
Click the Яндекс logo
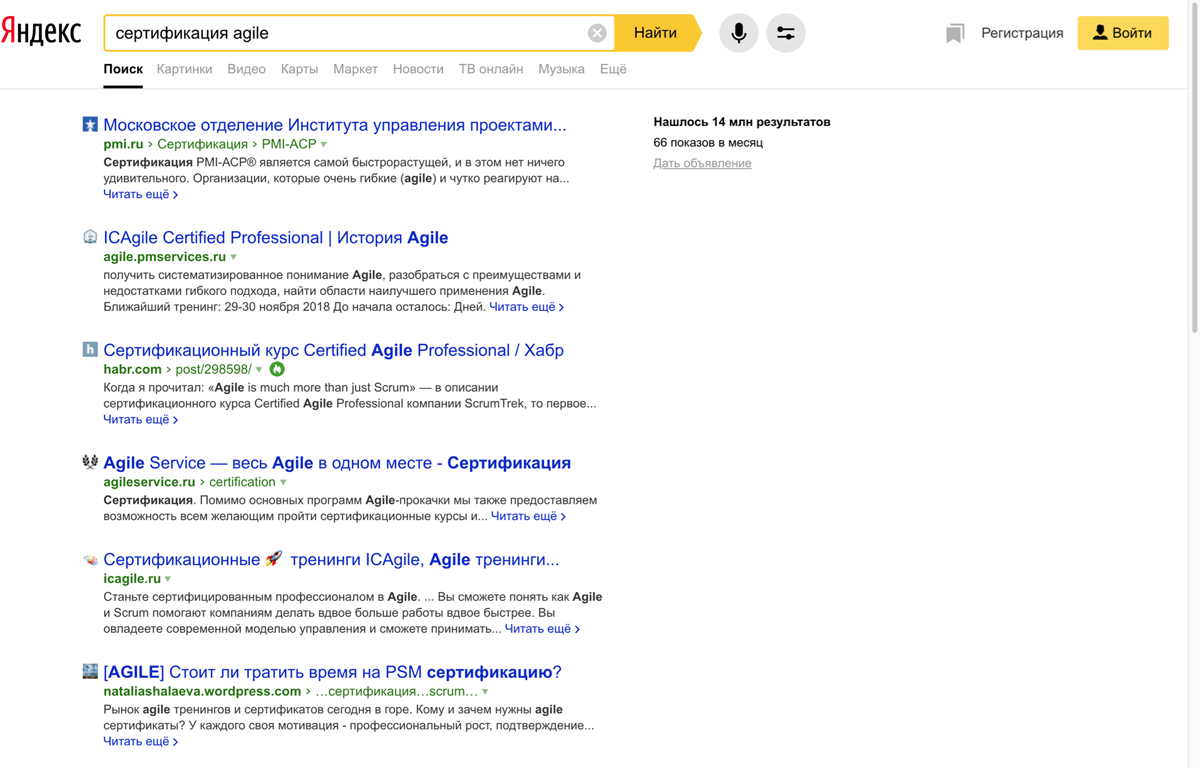click(41, 32)
